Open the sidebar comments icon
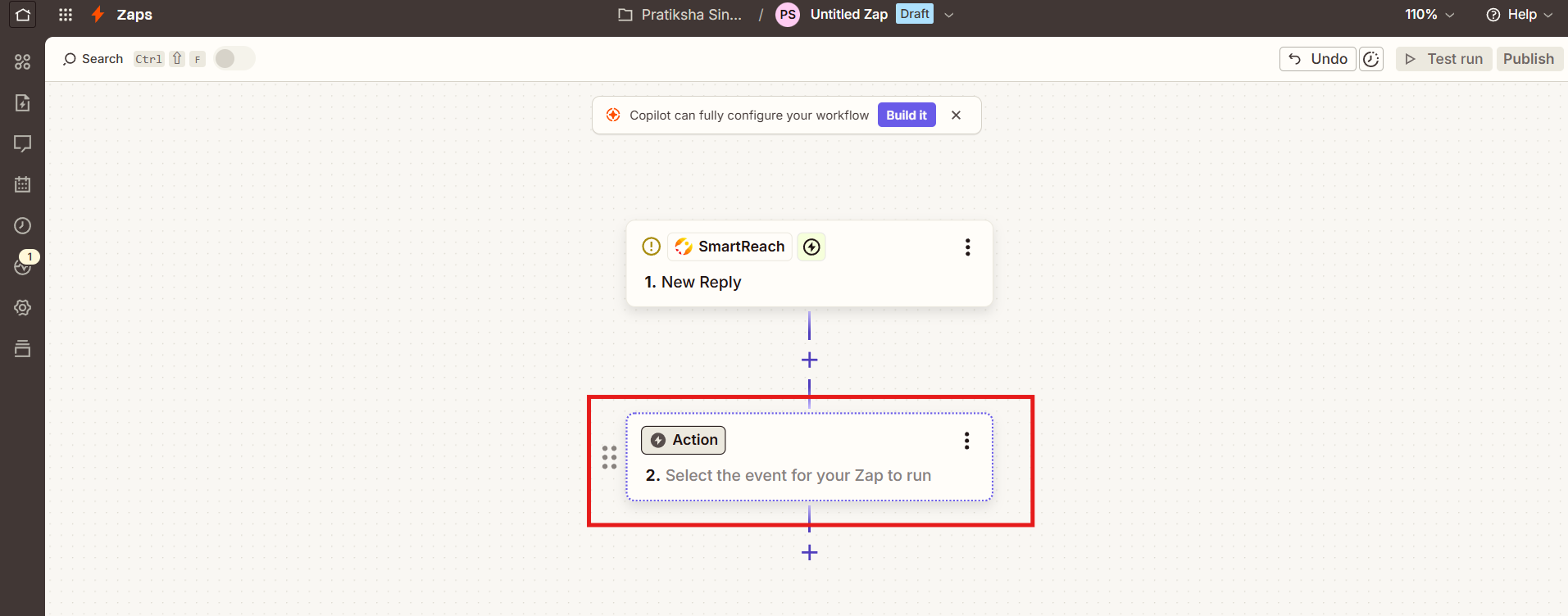The image size is (1568, 616). [23, 143]
